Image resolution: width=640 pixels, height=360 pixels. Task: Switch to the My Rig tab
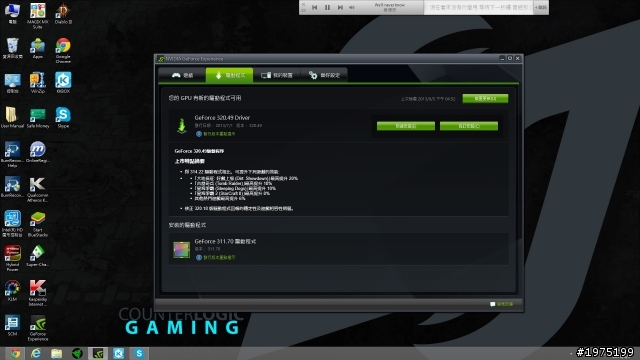coord(277,75)
